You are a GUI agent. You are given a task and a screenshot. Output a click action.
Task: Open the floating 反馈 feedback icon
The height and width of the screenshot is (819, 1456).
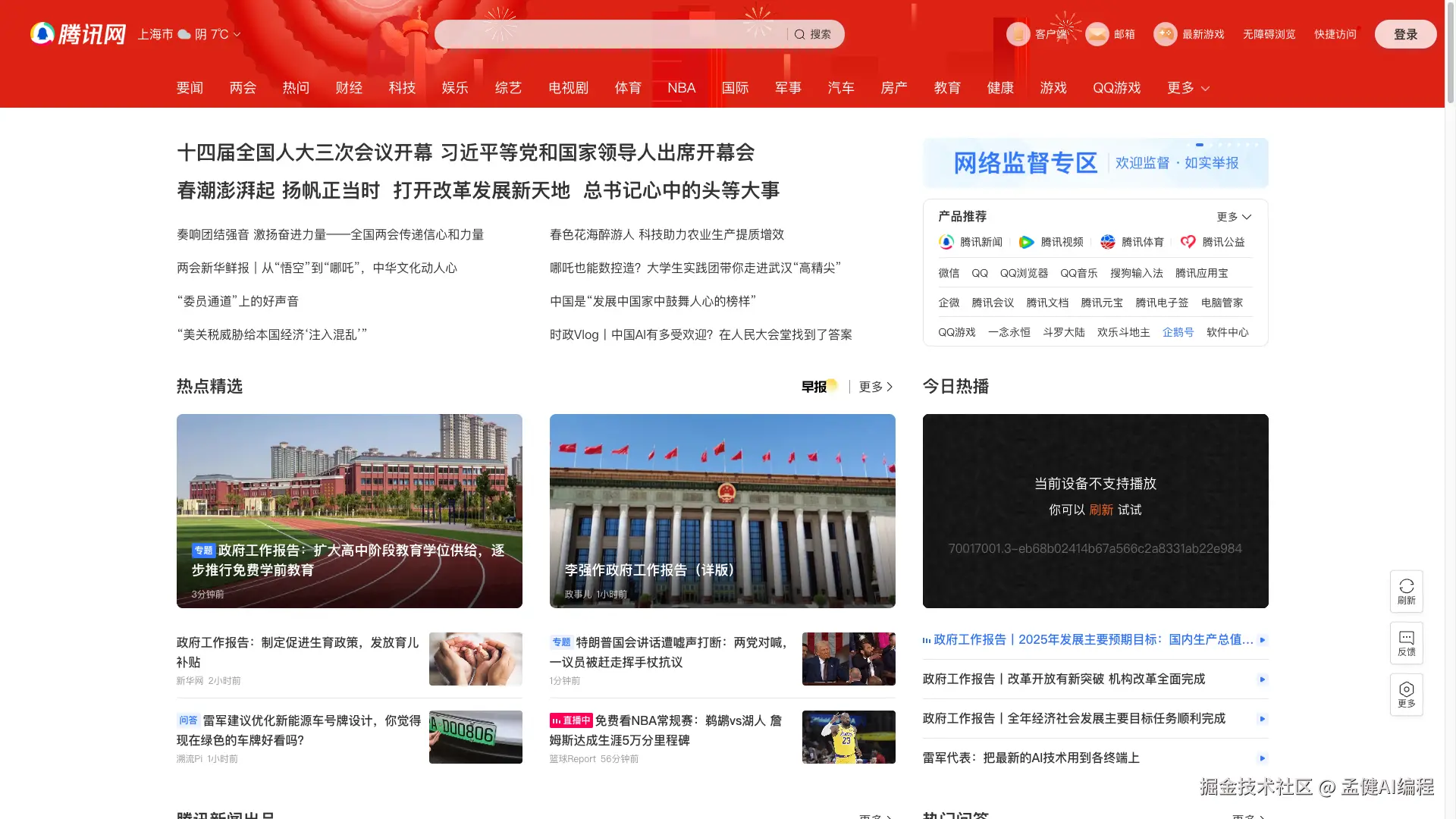pyautogui.click(x=1406, y=638)
